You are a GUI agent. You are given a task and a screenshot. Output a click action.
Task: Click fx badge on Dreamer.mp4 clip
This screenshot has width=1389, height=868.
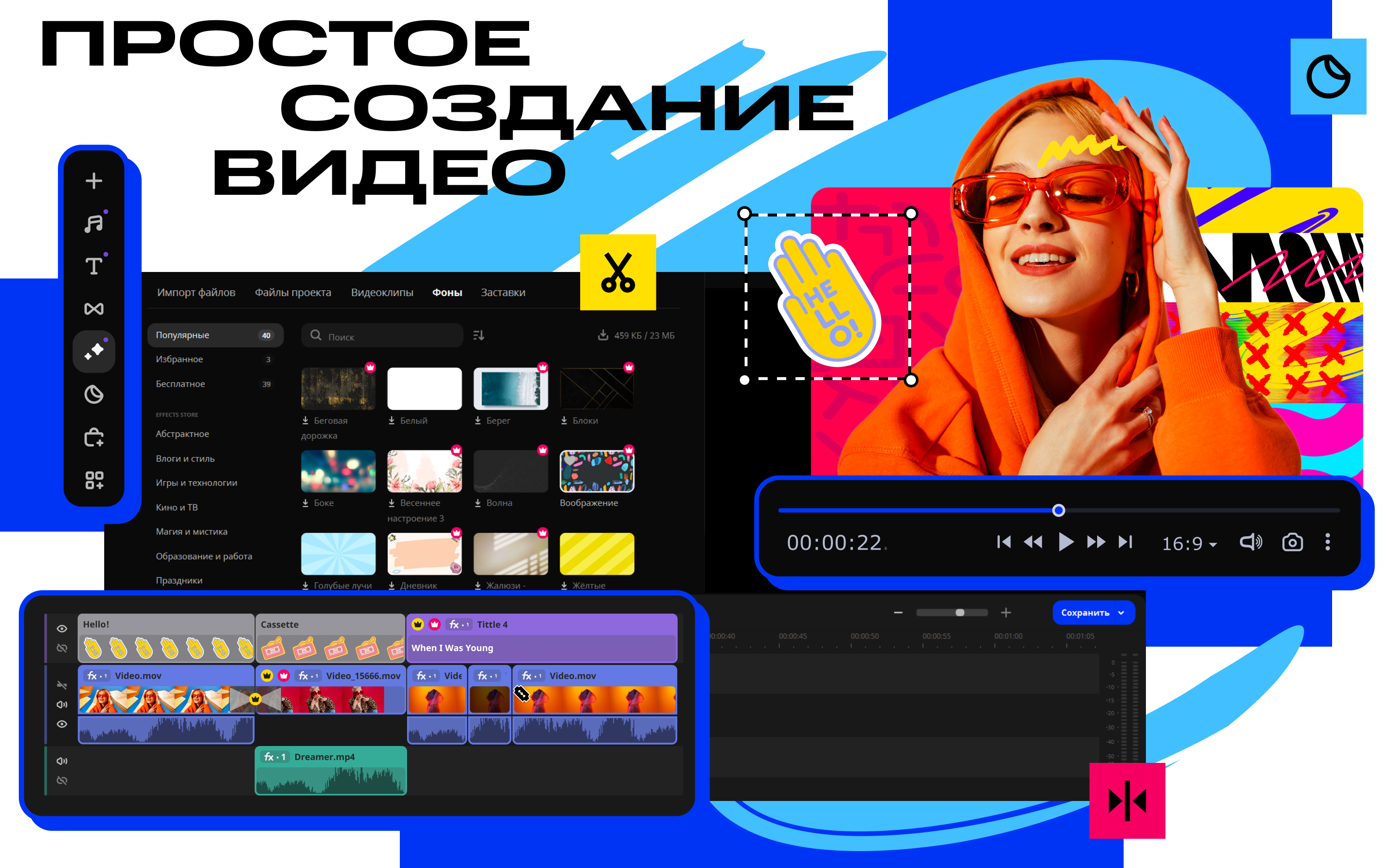(x=274, y=757)
